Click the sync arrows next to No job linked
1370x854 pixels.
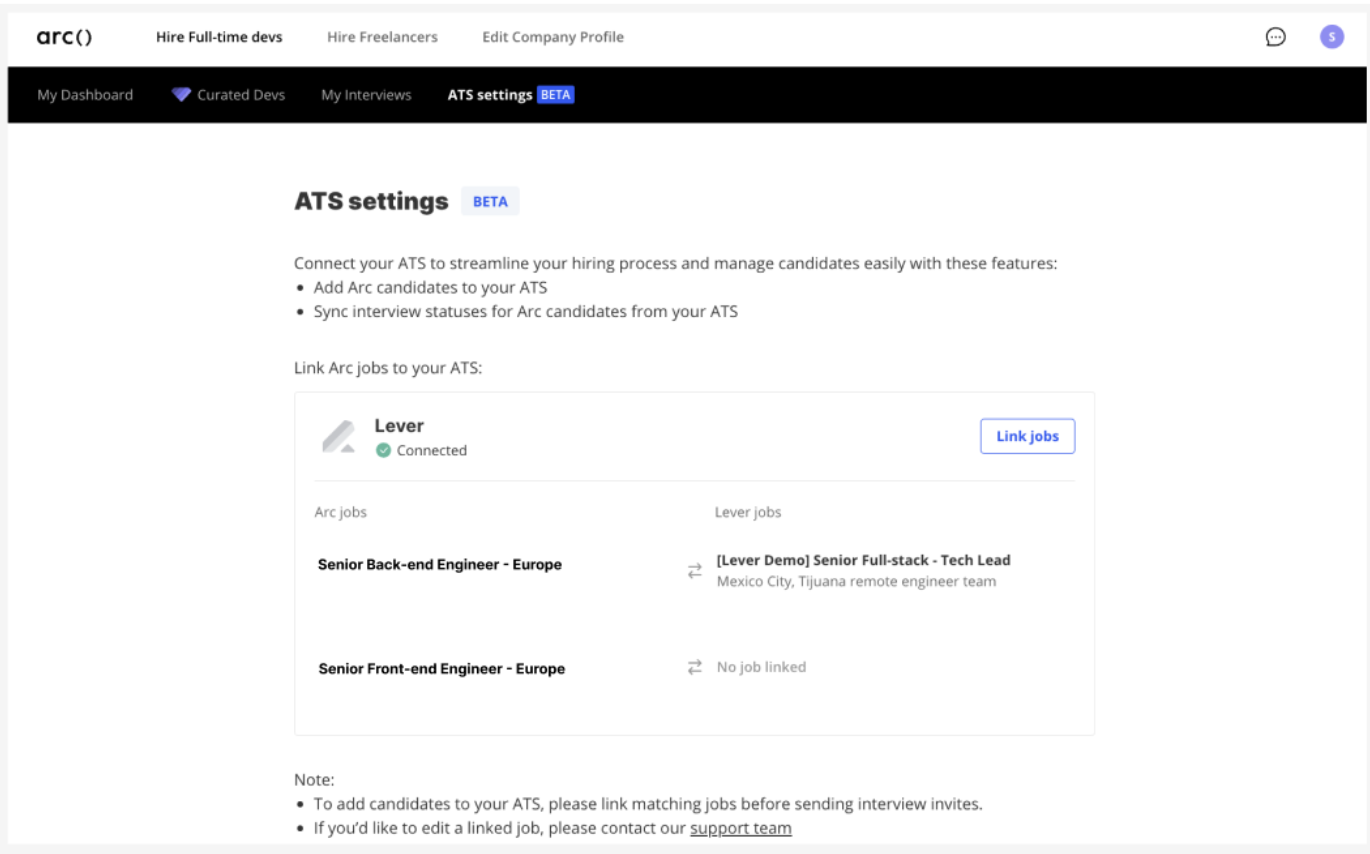click(693, 667)
